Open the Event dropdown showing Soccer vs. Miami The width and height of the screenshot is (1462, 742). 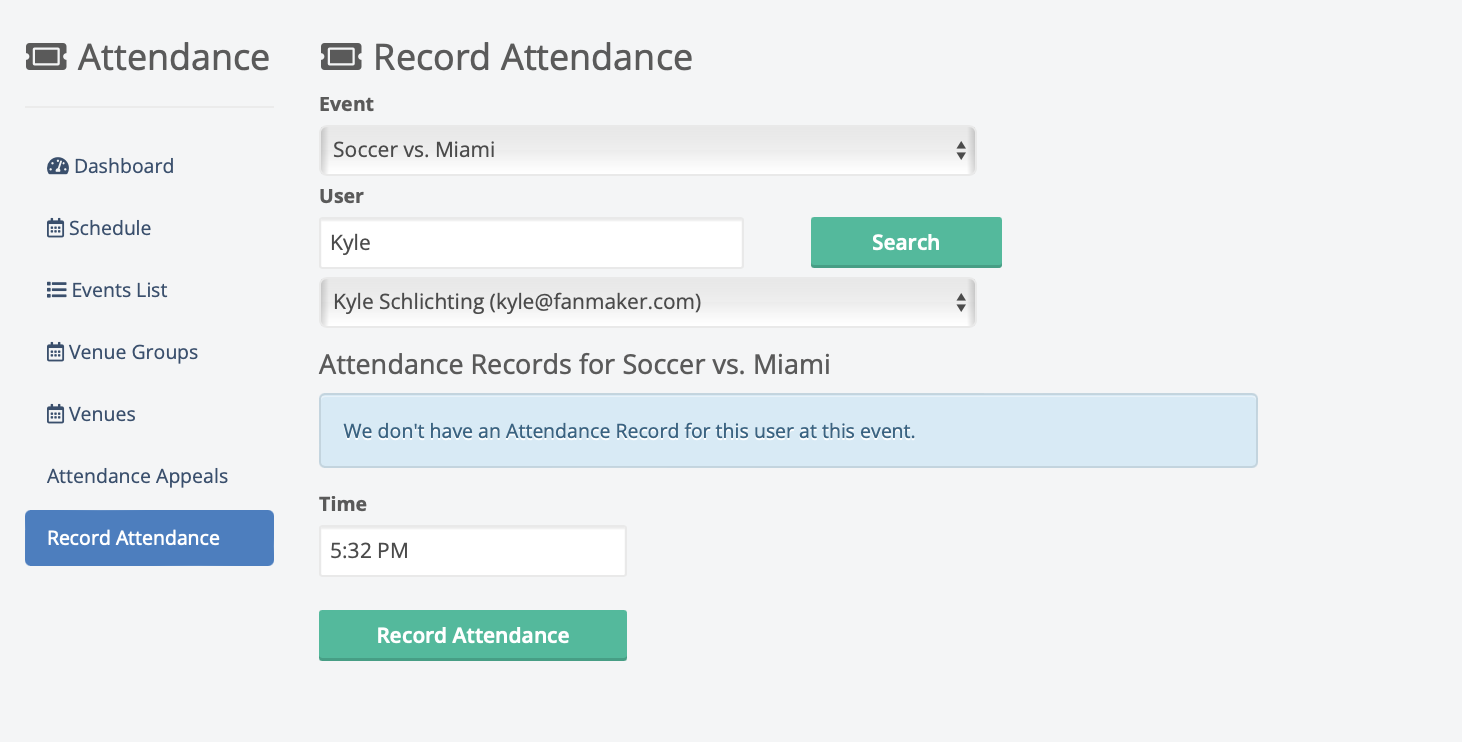pos(647,150)
